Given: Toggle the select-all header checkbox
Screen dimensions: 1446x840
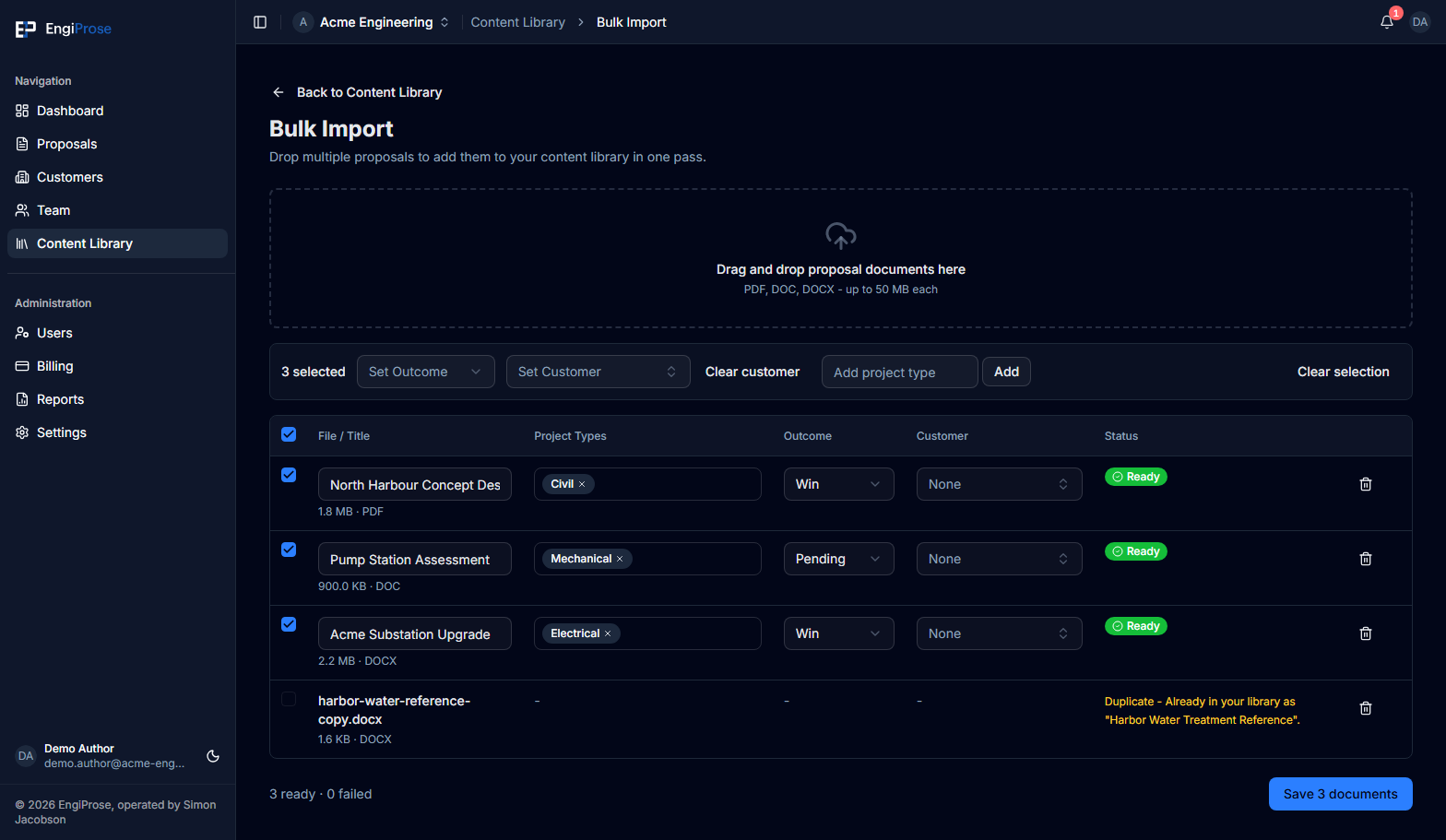Looking at the screenshot, I should 289,434.
